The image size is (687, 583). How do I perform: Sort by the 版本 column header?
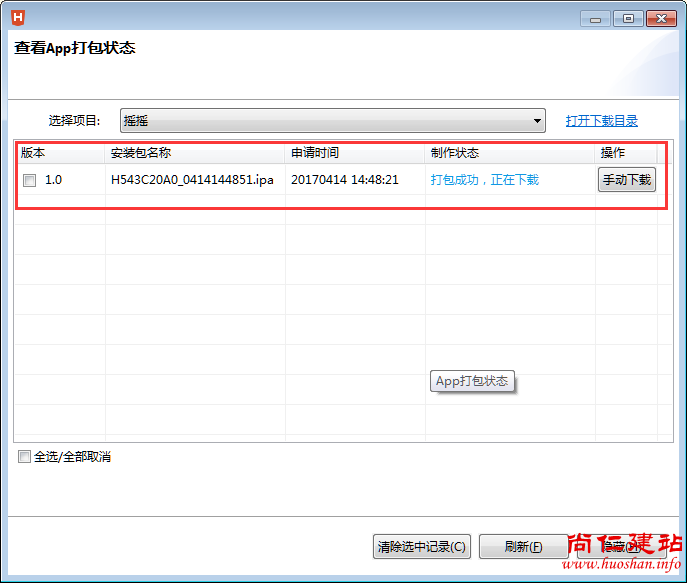(x=33, y=153)
